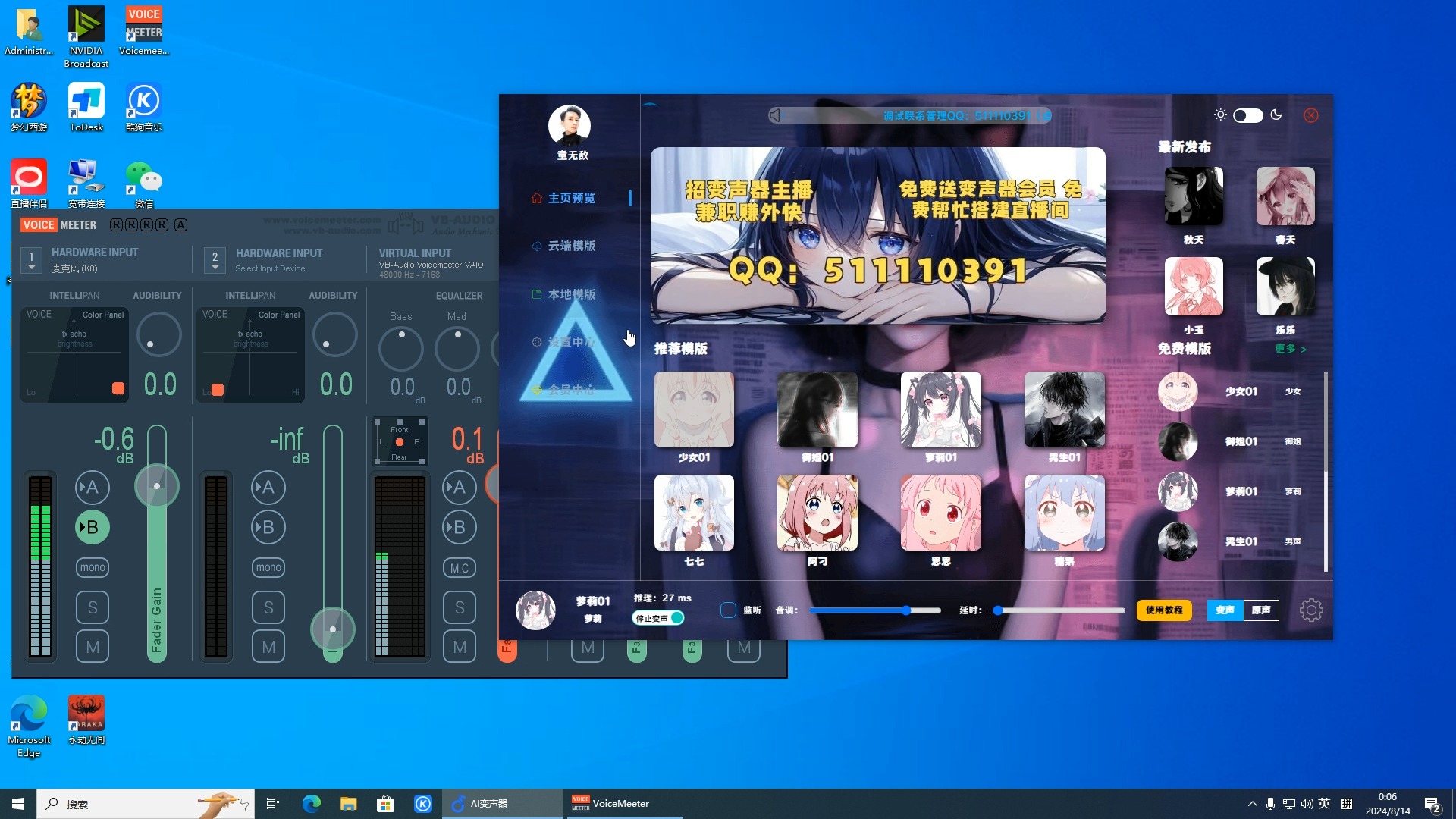1456x819 pixels.
Task: Open the 设置中心 settings center menu
Action: click(564, 342)
